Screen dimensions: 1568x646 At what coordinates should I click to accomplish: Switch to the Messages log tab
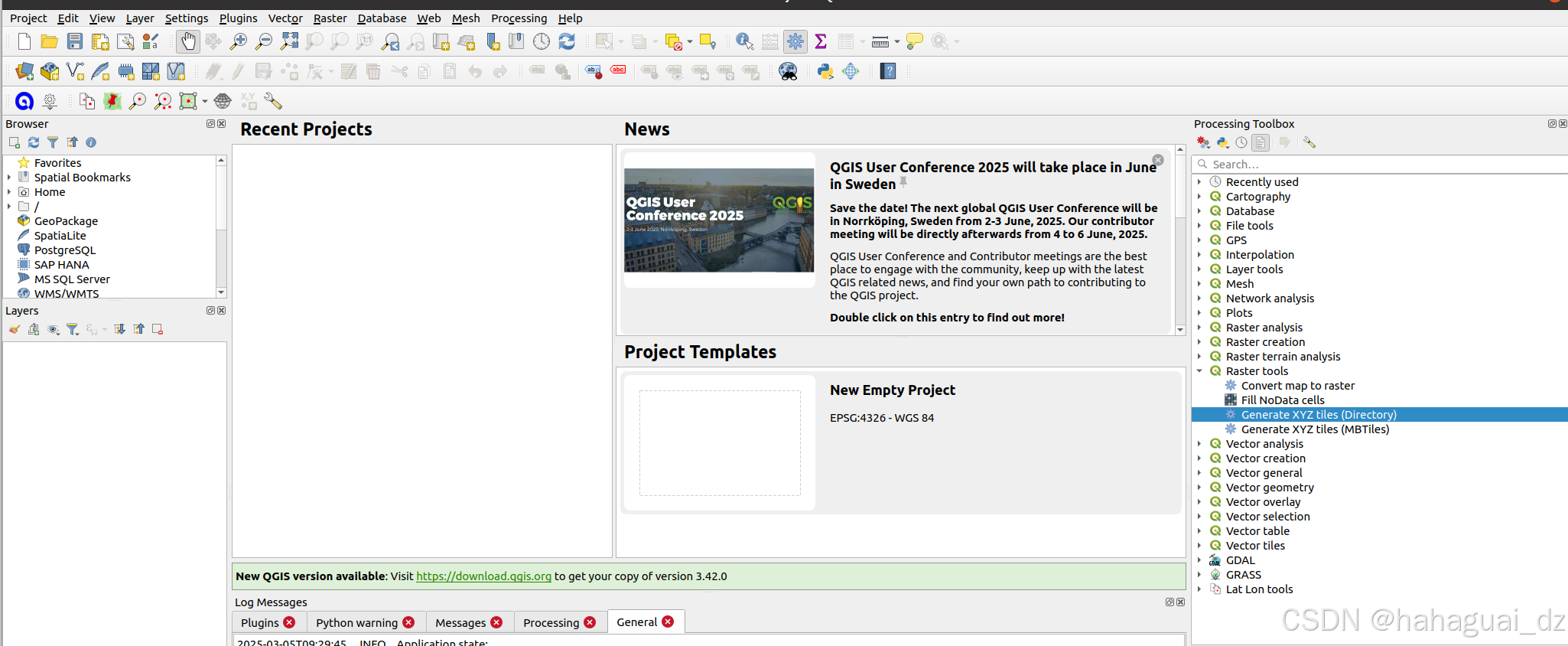pos(460,623)
